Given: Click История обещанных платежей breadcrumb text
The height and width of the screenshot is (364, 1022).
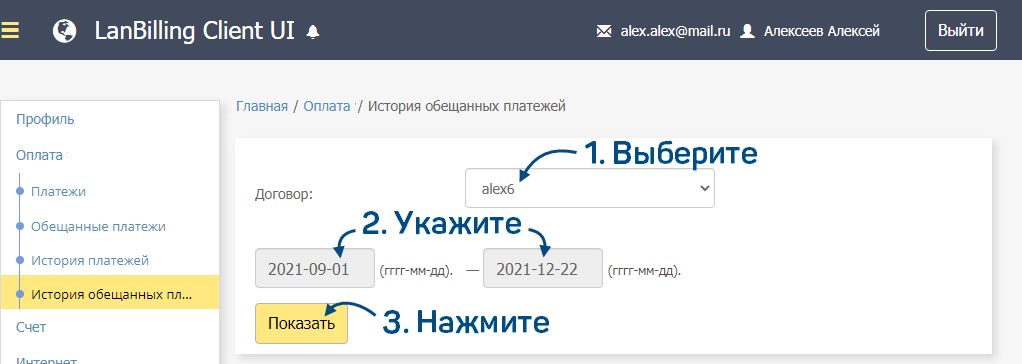Looking at the screenshot, I should pyautogui.click(x=467, y=106).
